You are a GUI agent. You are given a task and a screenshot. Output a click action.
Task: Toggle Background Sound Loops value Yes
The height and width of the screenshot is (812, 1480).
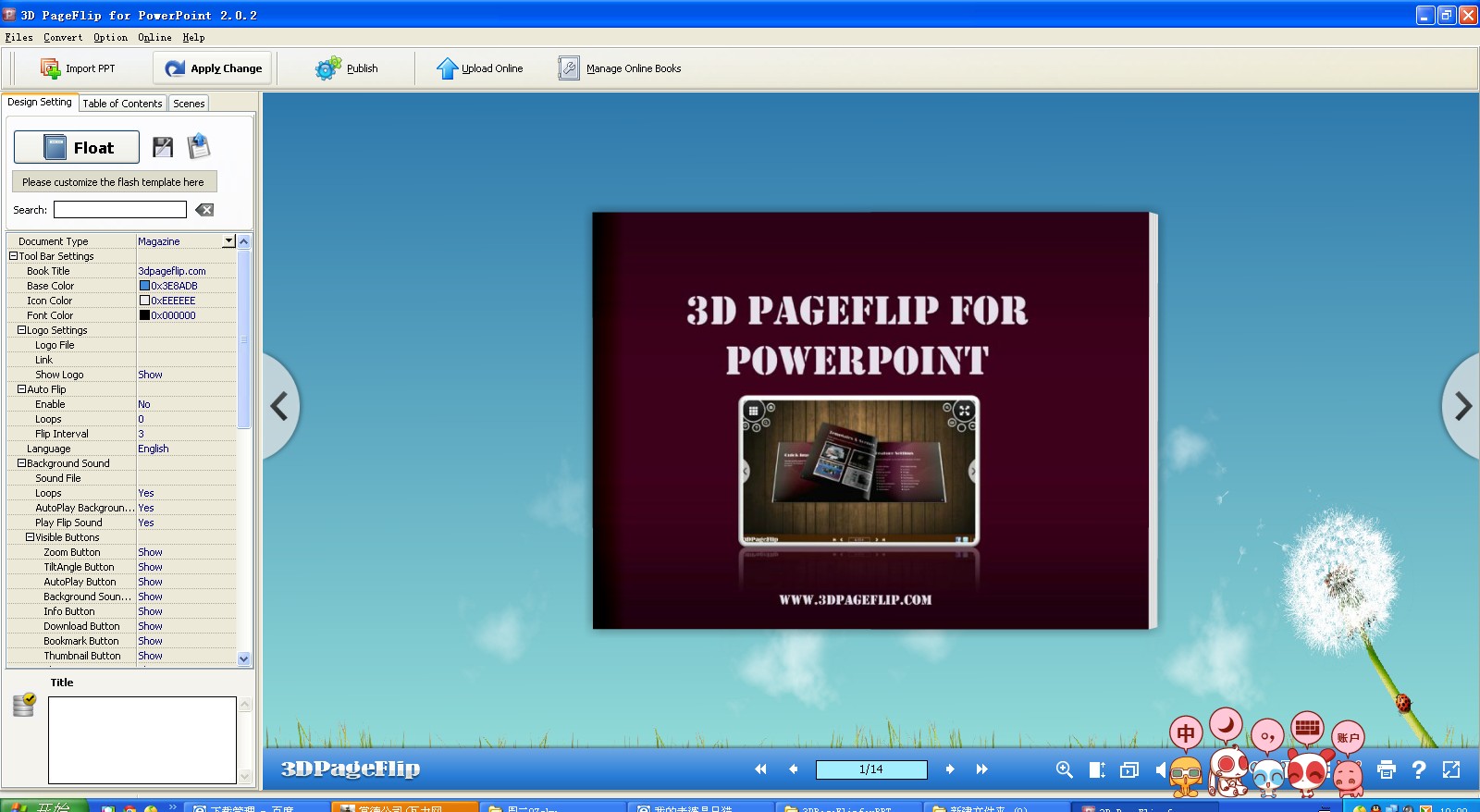[146, 493]
